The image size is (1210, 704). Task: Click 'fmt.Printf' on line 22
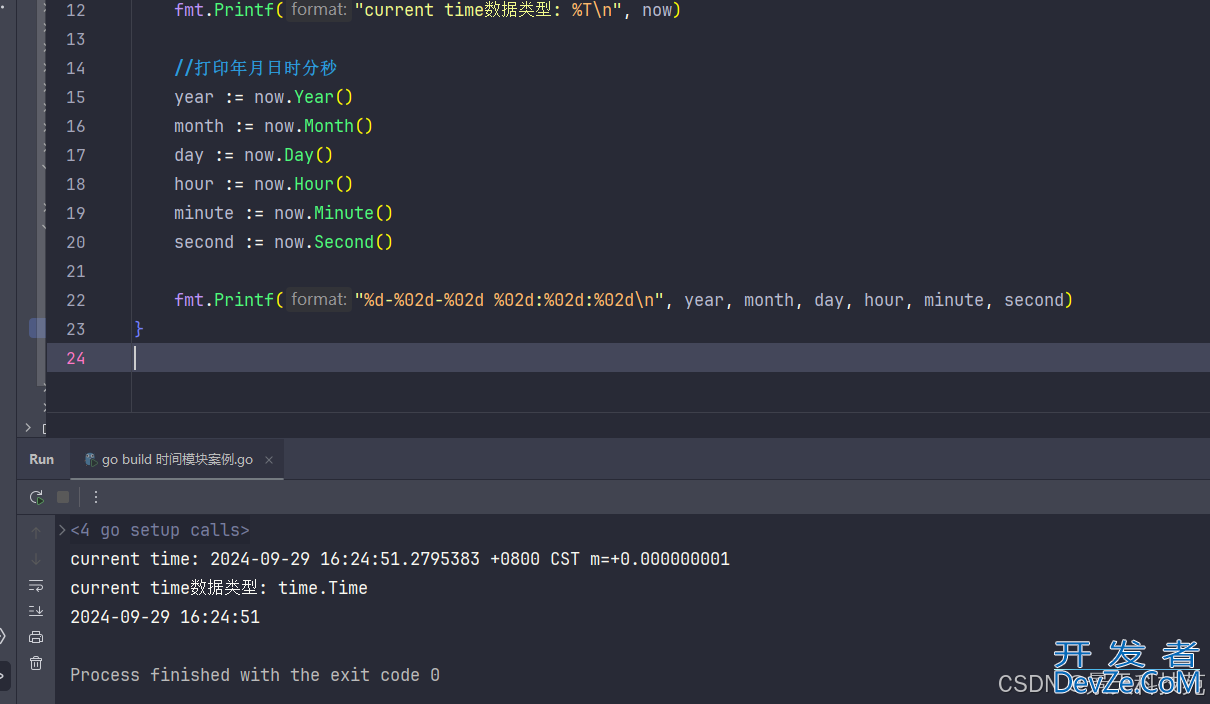[224, 300]
